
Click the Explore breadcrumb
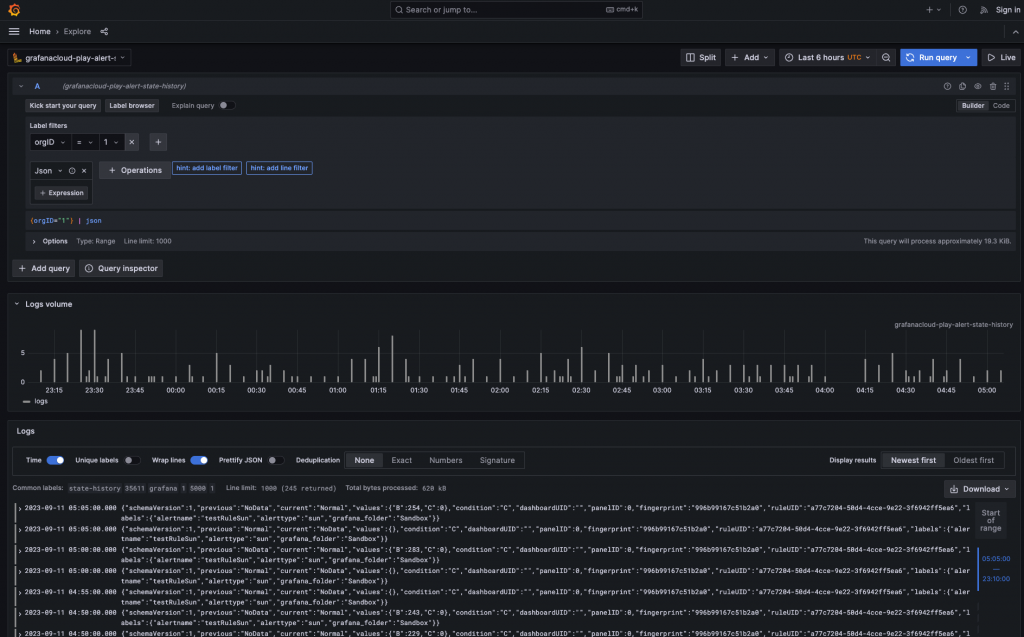[x=77, y=31]
